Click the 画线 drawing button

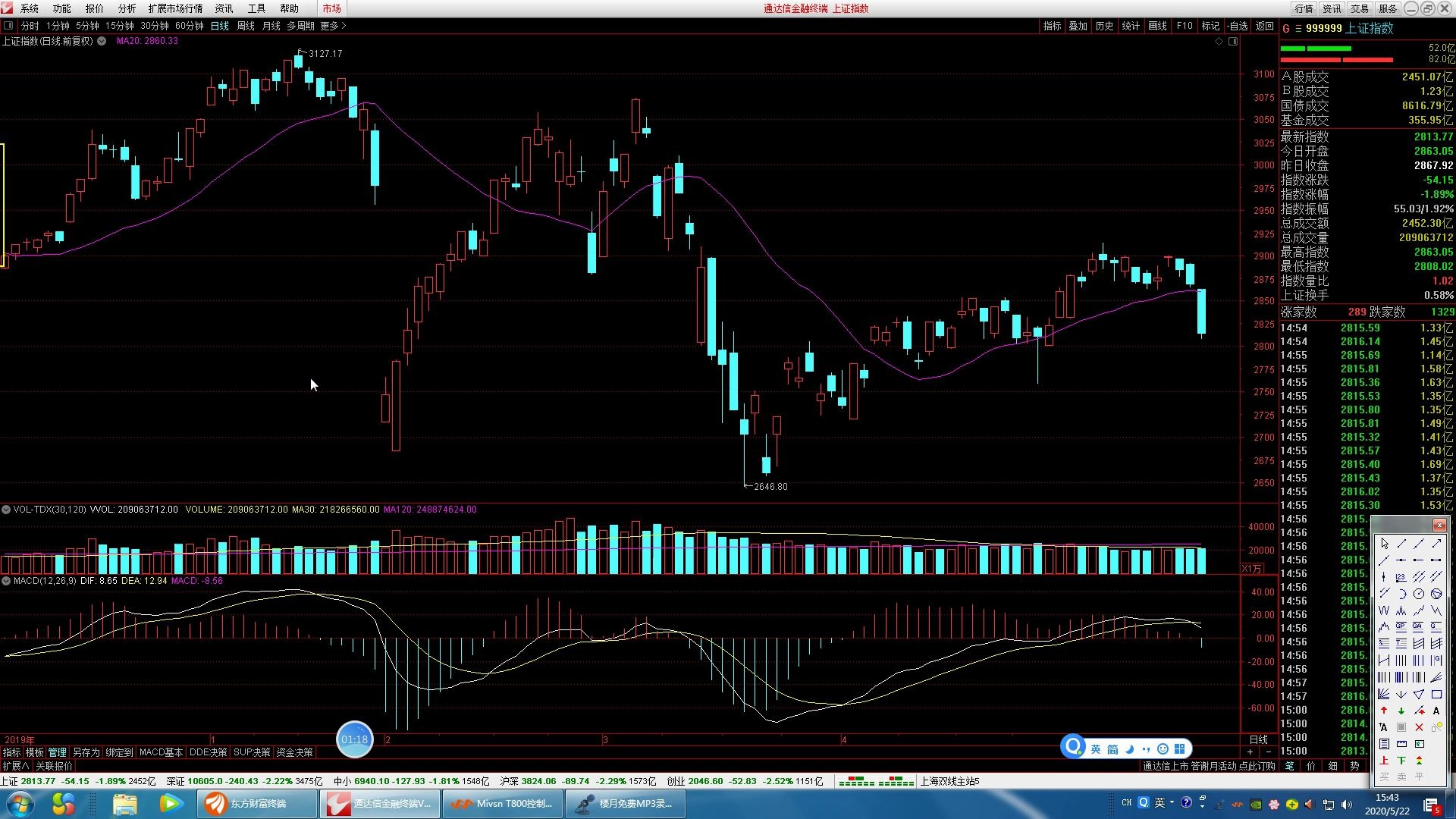(1157, 26)
